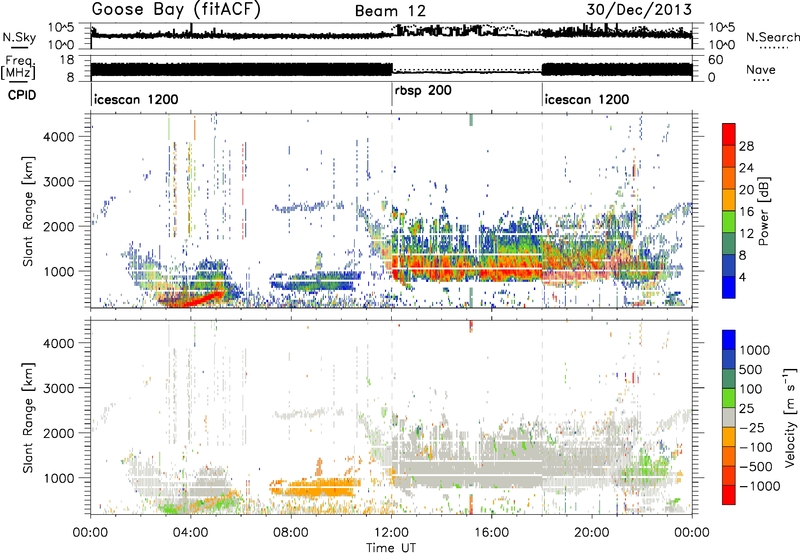800x554 pixels.
Task: Click the N.Sky axis label
Action: point(19,37)
